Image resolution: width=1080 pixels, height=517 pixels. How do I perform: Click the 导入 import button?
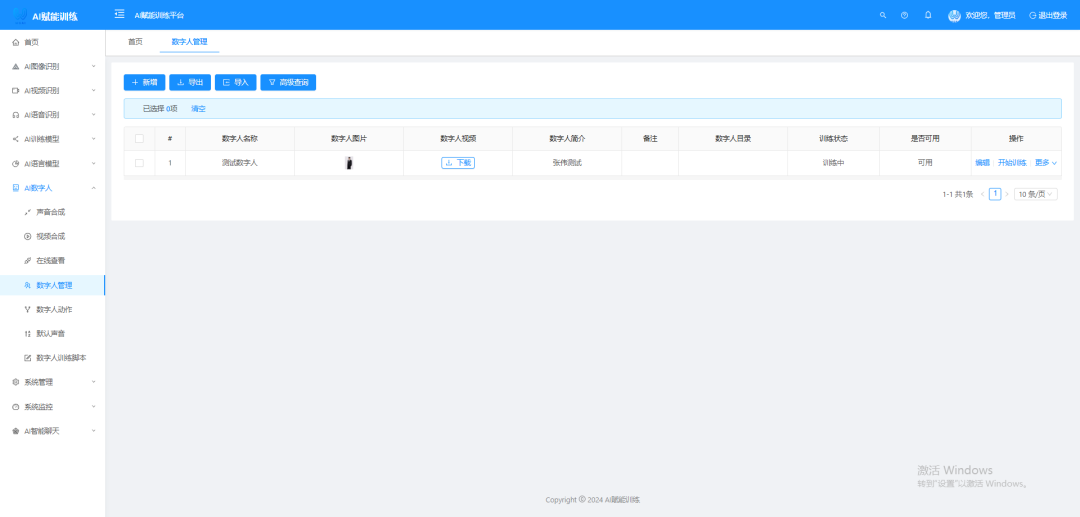[x=236, y=83]
